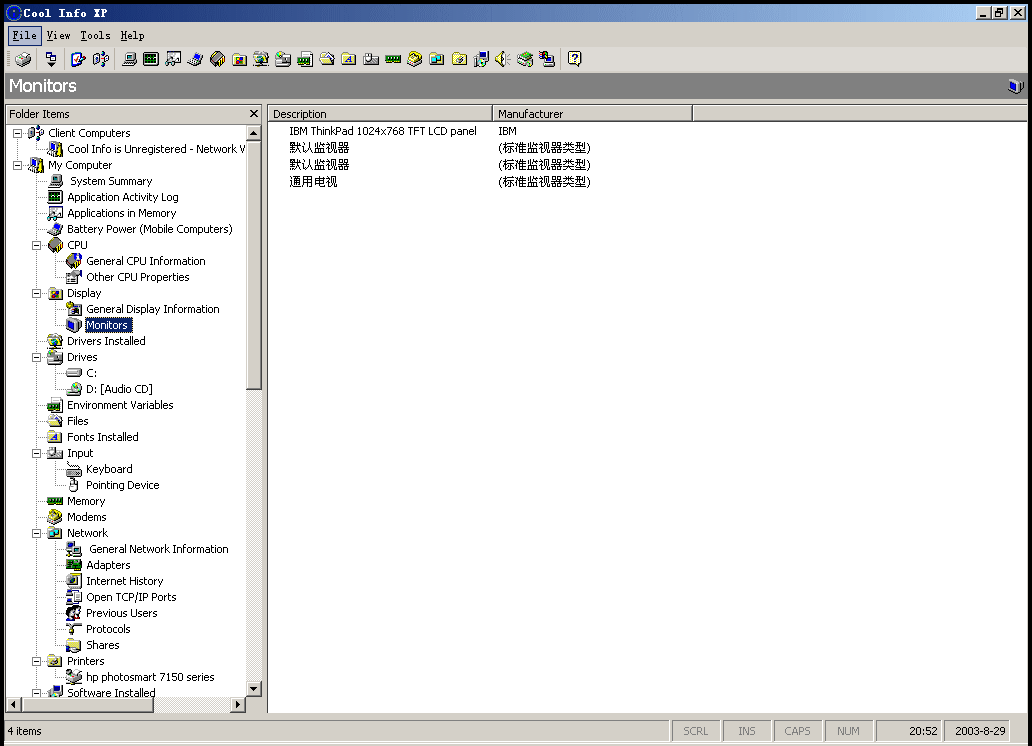Click the client computers toolbar icon

(x=101, y=59)
